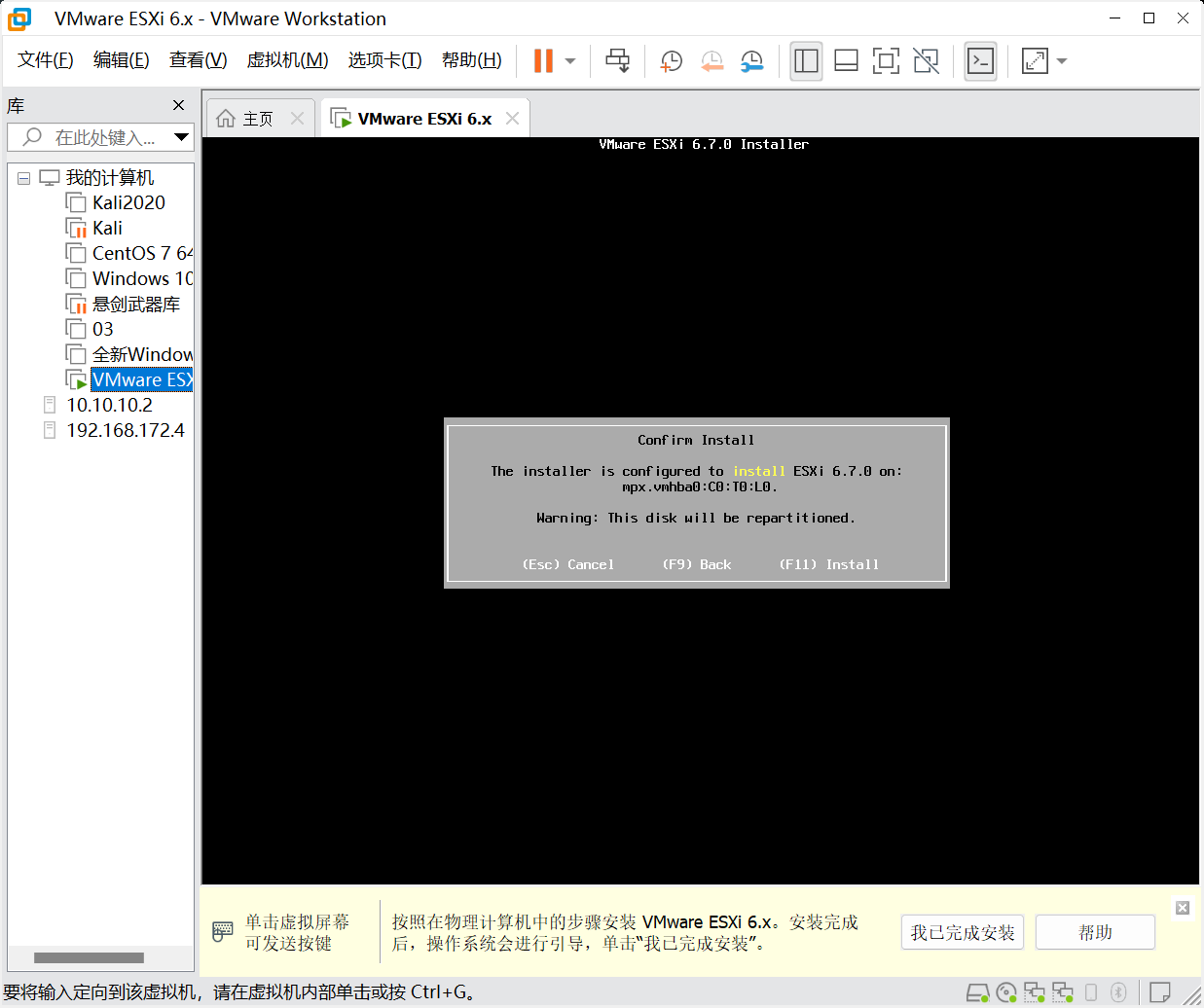
Task: Collapse the 我的计算机 tree node
Action: click(24, 178)
